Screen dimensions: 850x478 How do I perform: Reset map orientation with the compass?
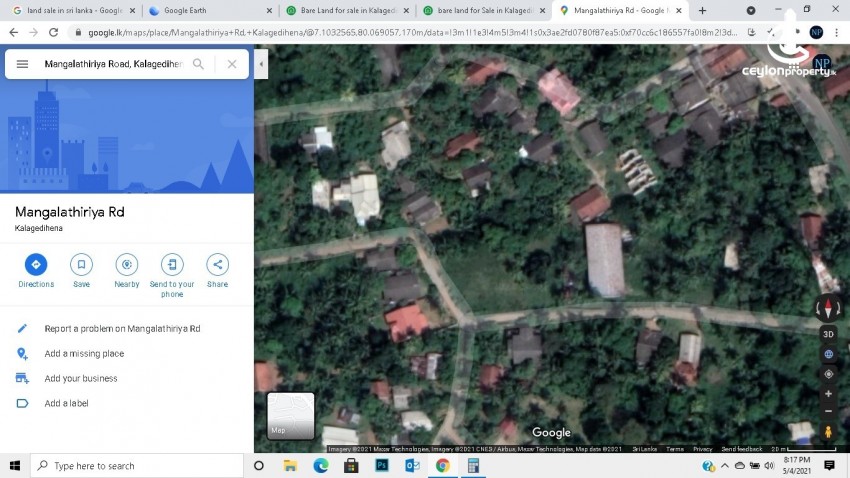point(828,309)
